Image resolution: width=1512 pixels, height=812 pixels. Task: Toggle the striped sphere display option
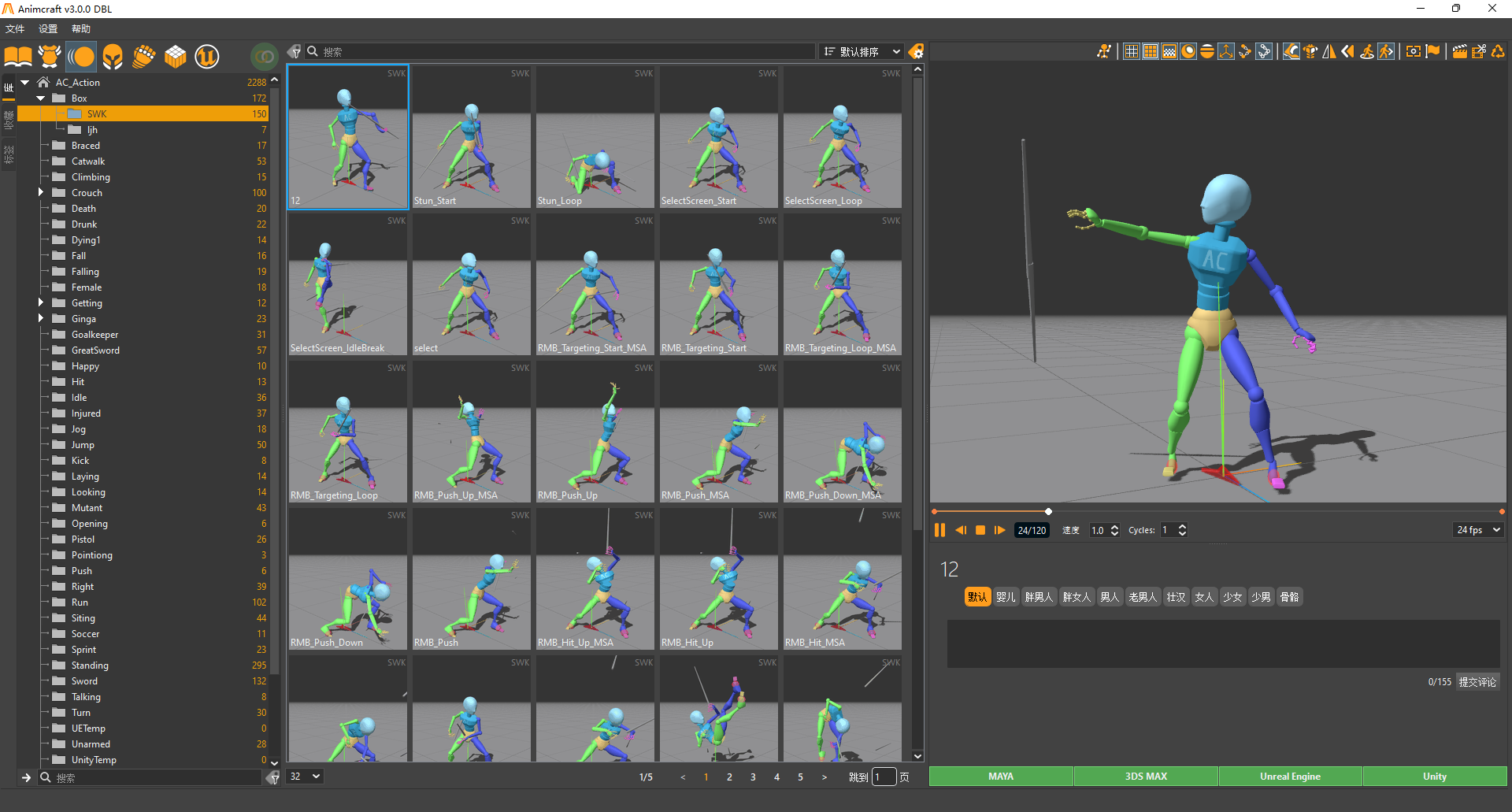tap(1207, 51)
